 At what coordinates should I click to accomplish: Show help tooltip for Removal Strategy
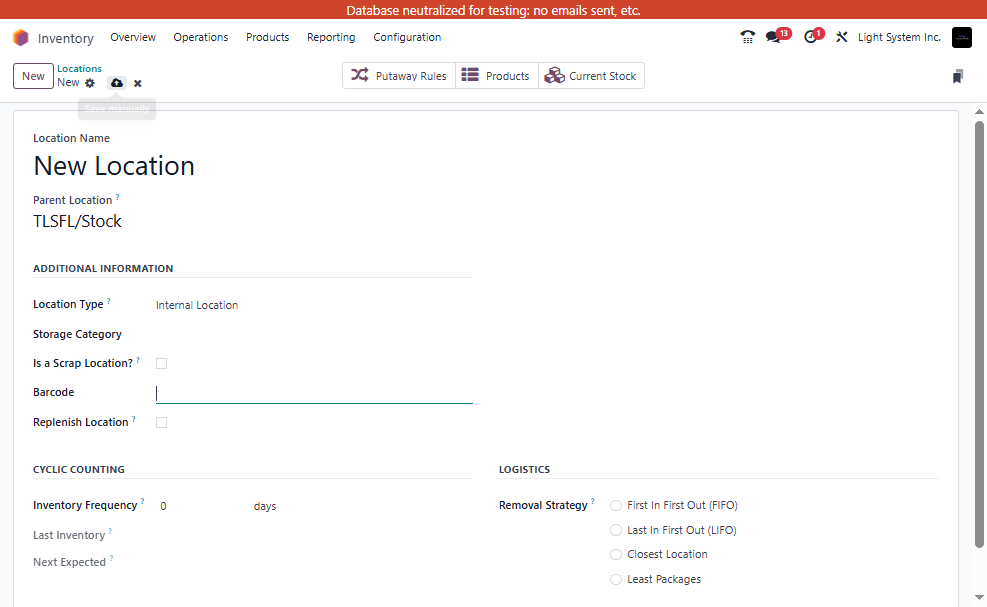592,501
